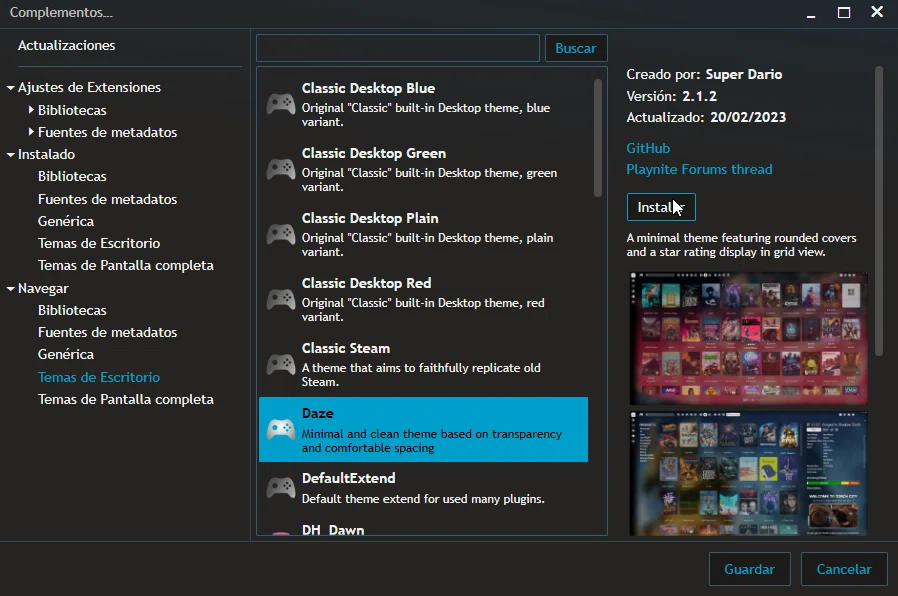This screenshot has width=898, height=596.
Task: Select the Classic Steam theme icon
Action: click(280, 363)
